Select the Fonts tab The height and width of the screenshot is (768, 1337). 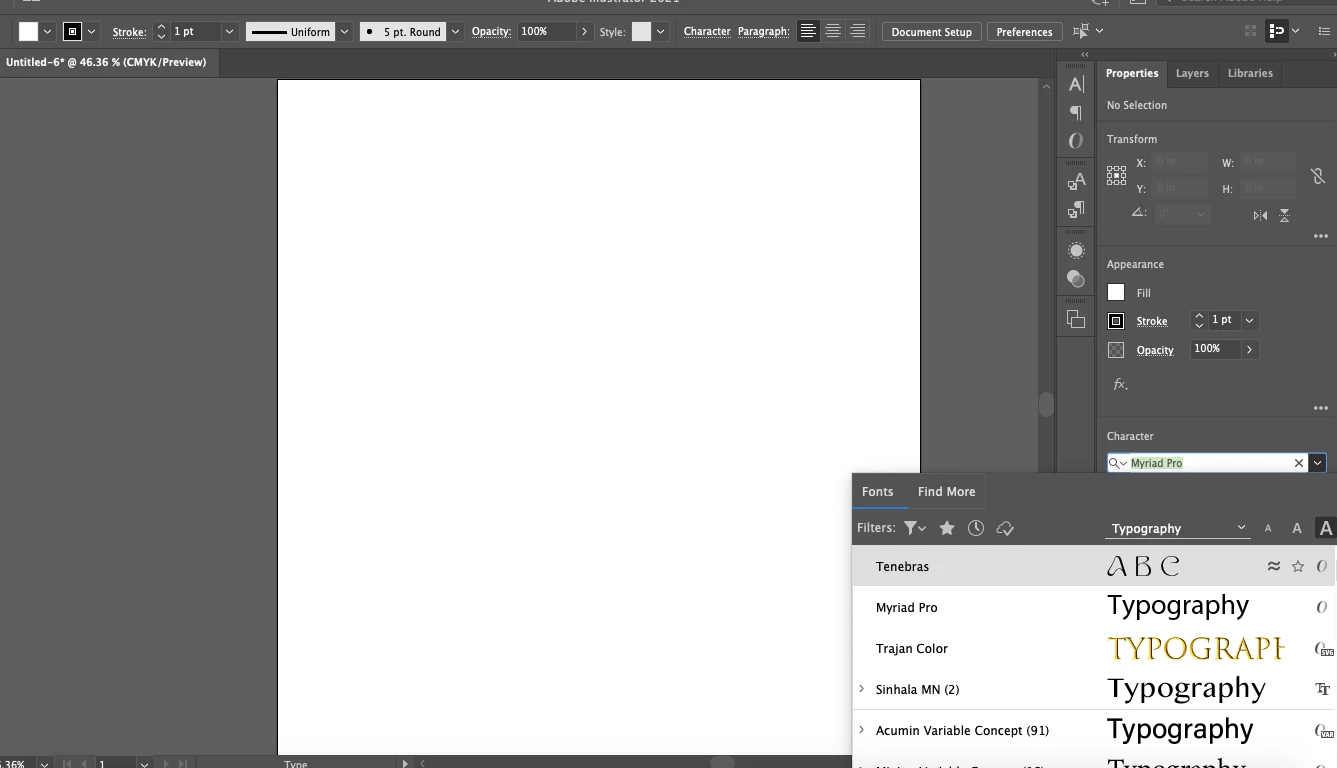(x=877, y=491)
